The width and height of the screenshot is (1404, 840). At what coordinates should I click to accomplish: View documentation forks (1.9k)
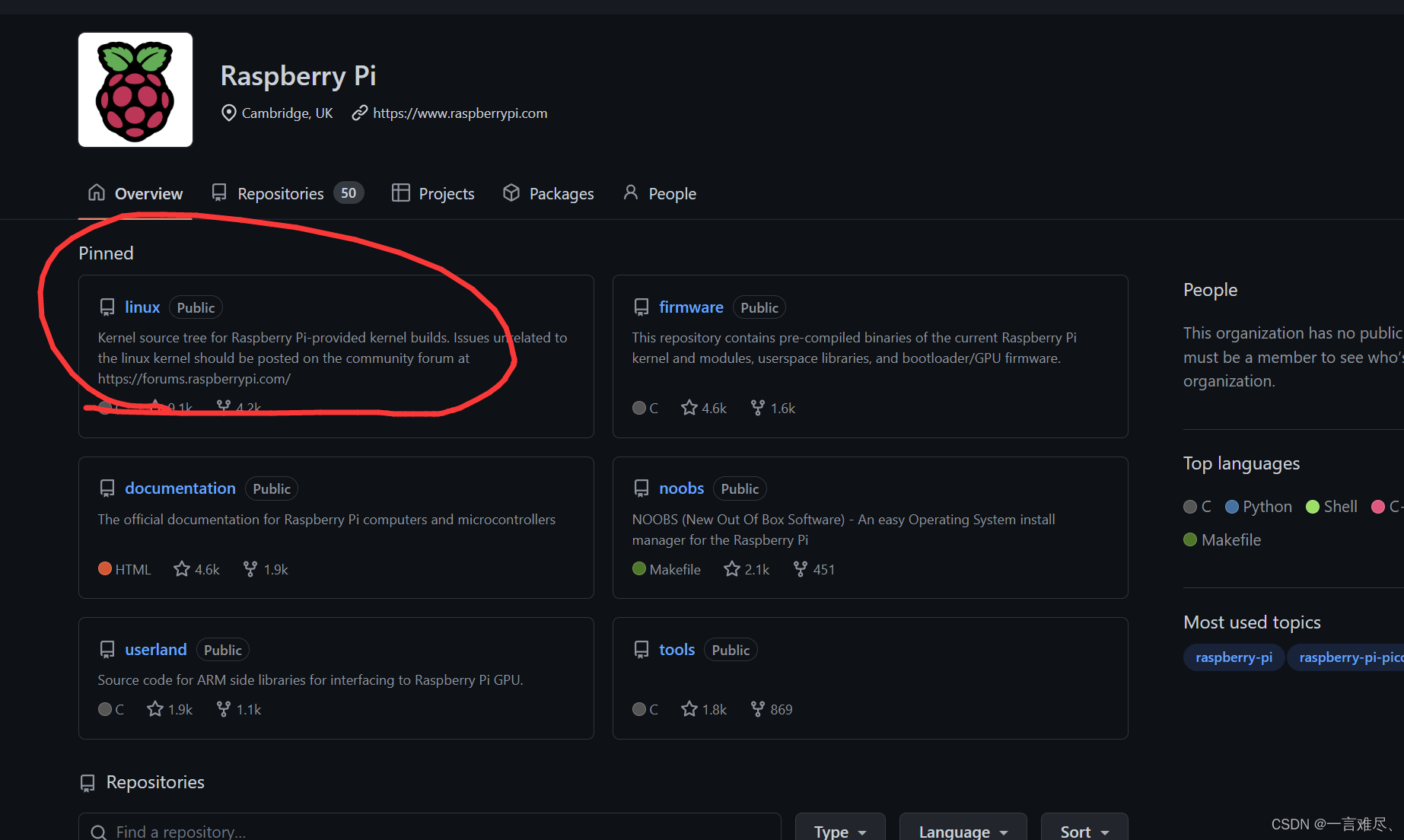(x=266, y=569)
